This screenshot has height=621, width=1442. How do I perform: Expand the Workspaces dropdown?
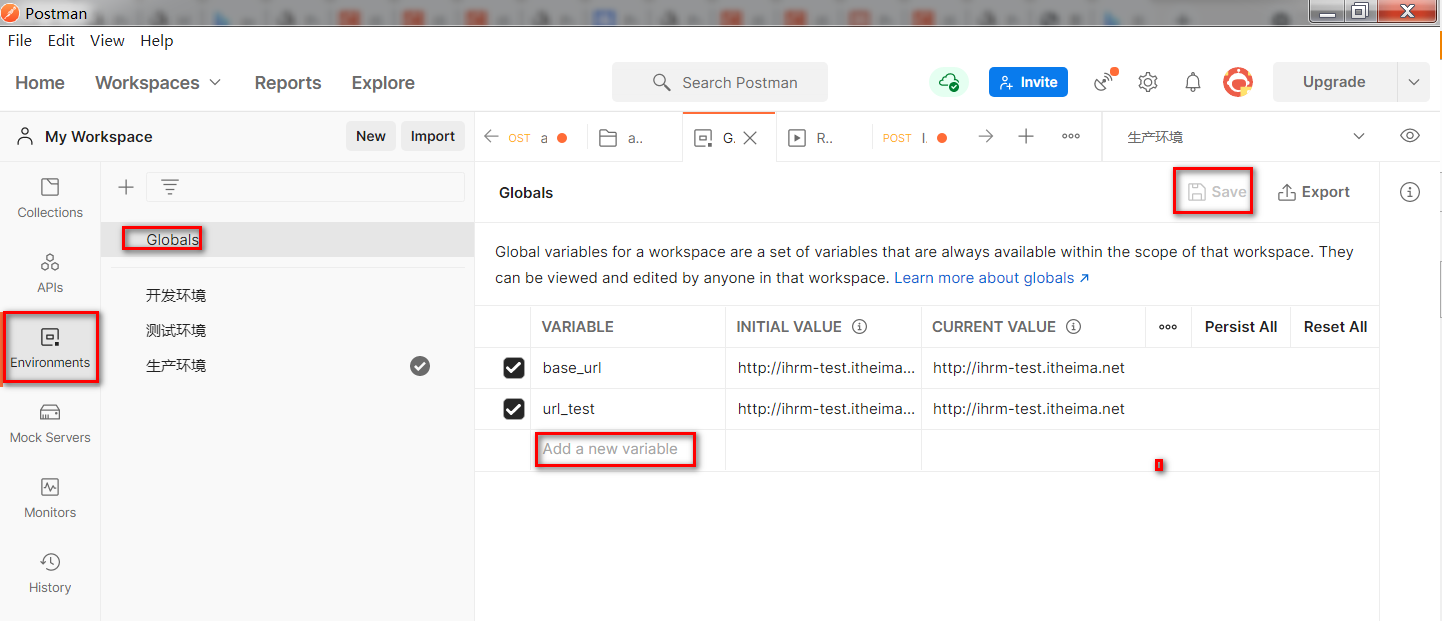click(x=158, y=83)
